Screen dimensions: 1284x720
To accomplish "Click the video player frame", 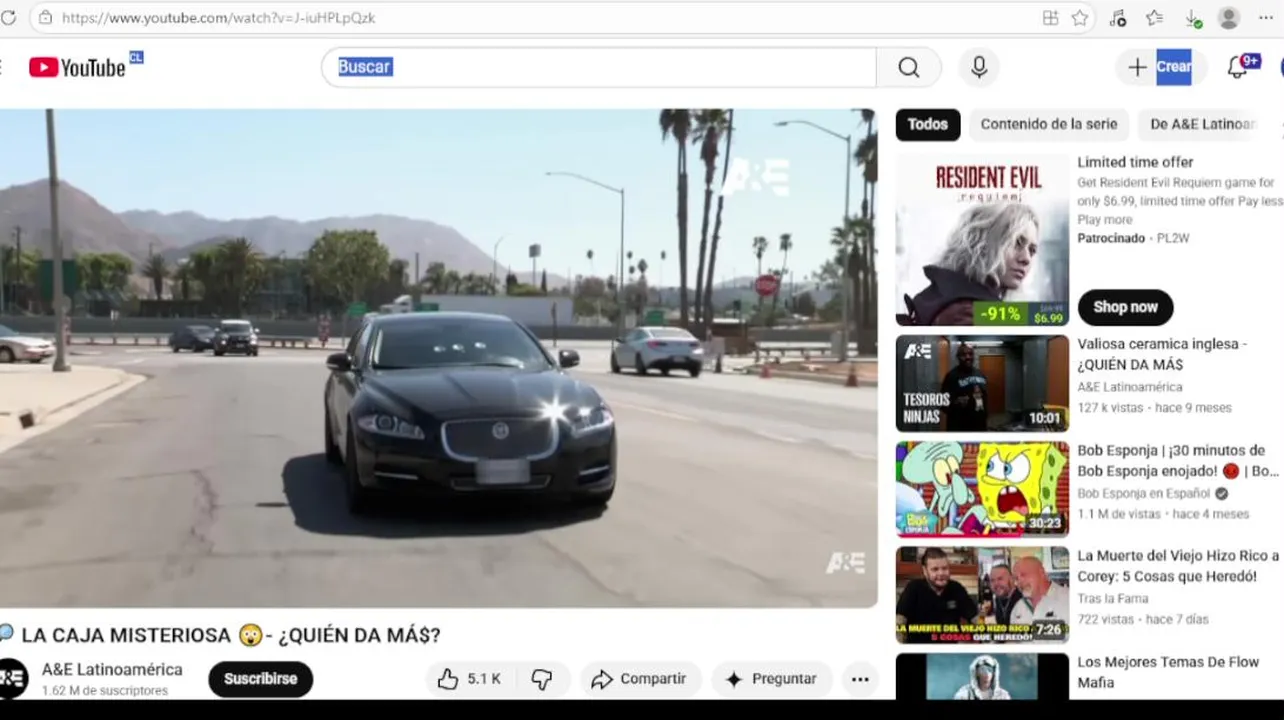I will (x=438, y=358).
